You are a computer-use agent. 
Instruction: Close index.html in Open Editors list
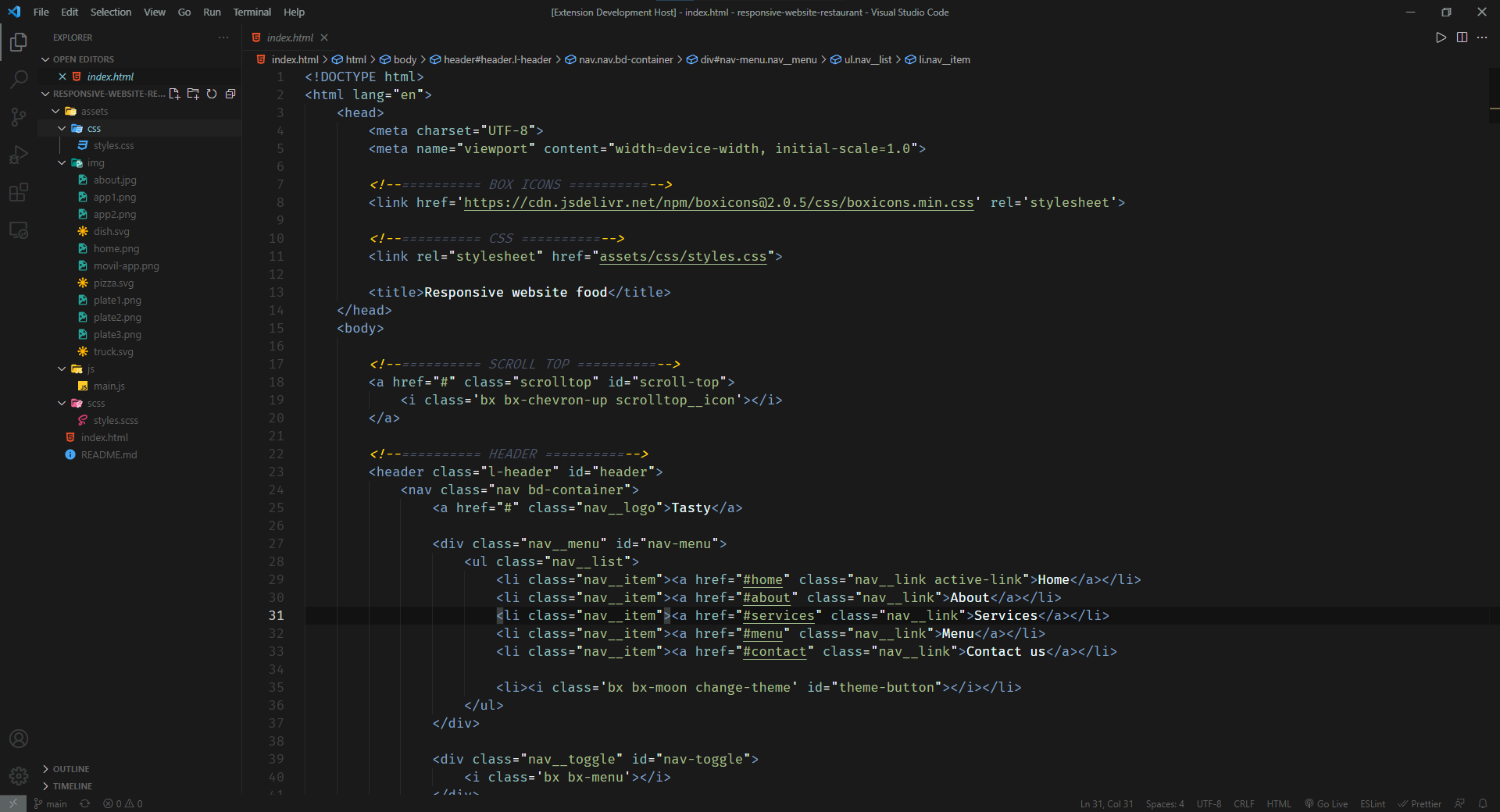click(x=62, y=77)
